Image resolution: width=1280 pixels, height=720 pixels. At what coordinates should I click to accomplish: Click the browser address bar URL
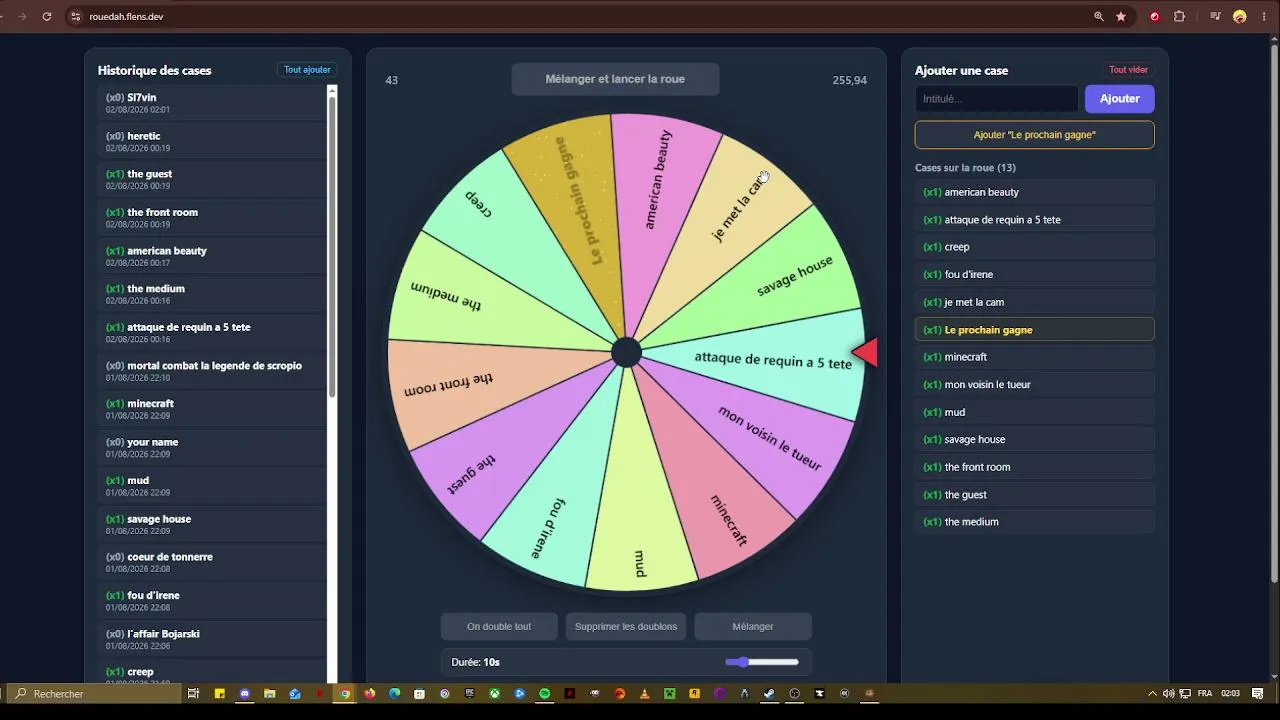[x=126, y=16]
